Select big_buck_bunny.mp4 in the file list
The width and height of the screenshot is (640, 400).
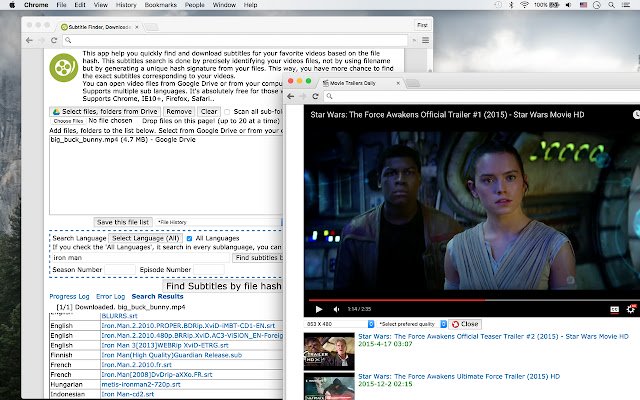(123, 140)
